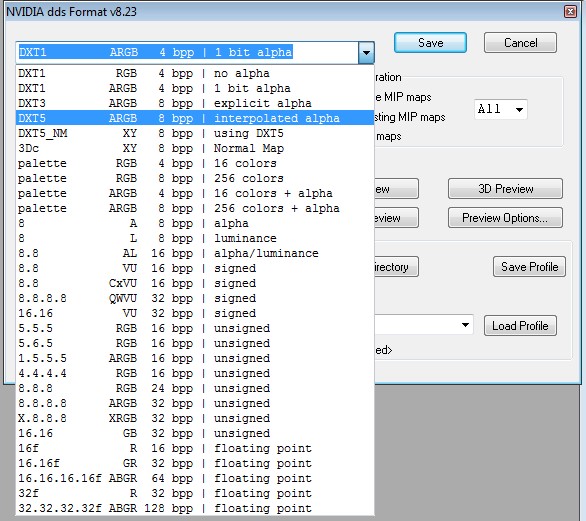Select 8 A 8 bpp alpha format
586x521 pixels.
pyautogui.click(x=195, y=223)
